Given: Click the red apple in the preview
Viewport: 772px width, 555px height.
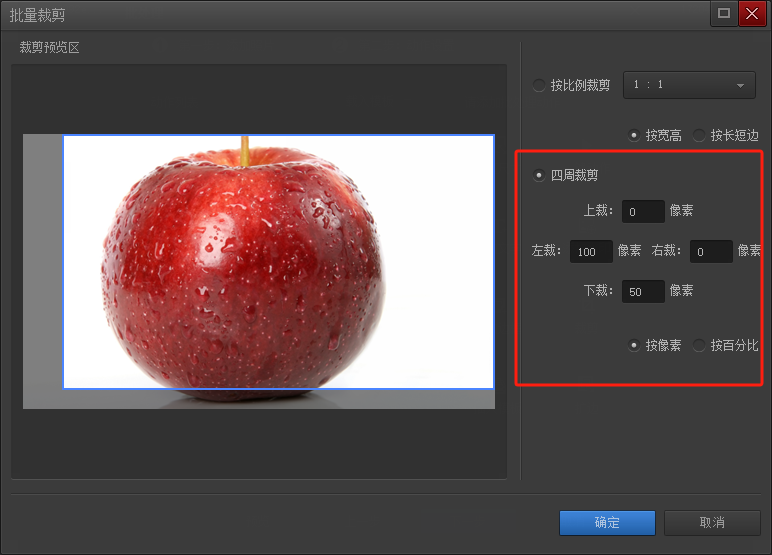Looking at the screenshot, I should click(243, 272).
